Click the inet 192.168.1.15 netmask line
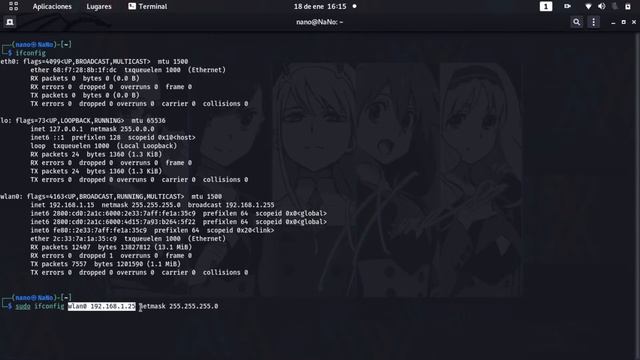Viewport: 640px width, 360px height. (152, 205)
